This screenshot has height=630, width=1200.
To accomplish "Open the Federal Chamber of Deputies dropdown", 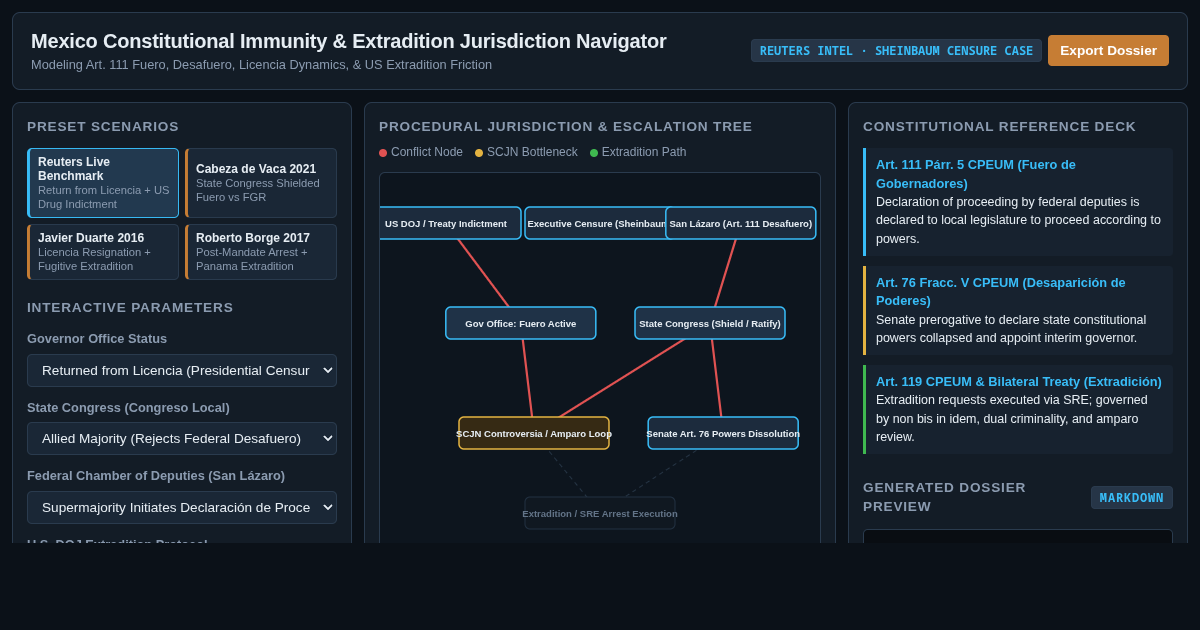I will [x=182, y=507].
